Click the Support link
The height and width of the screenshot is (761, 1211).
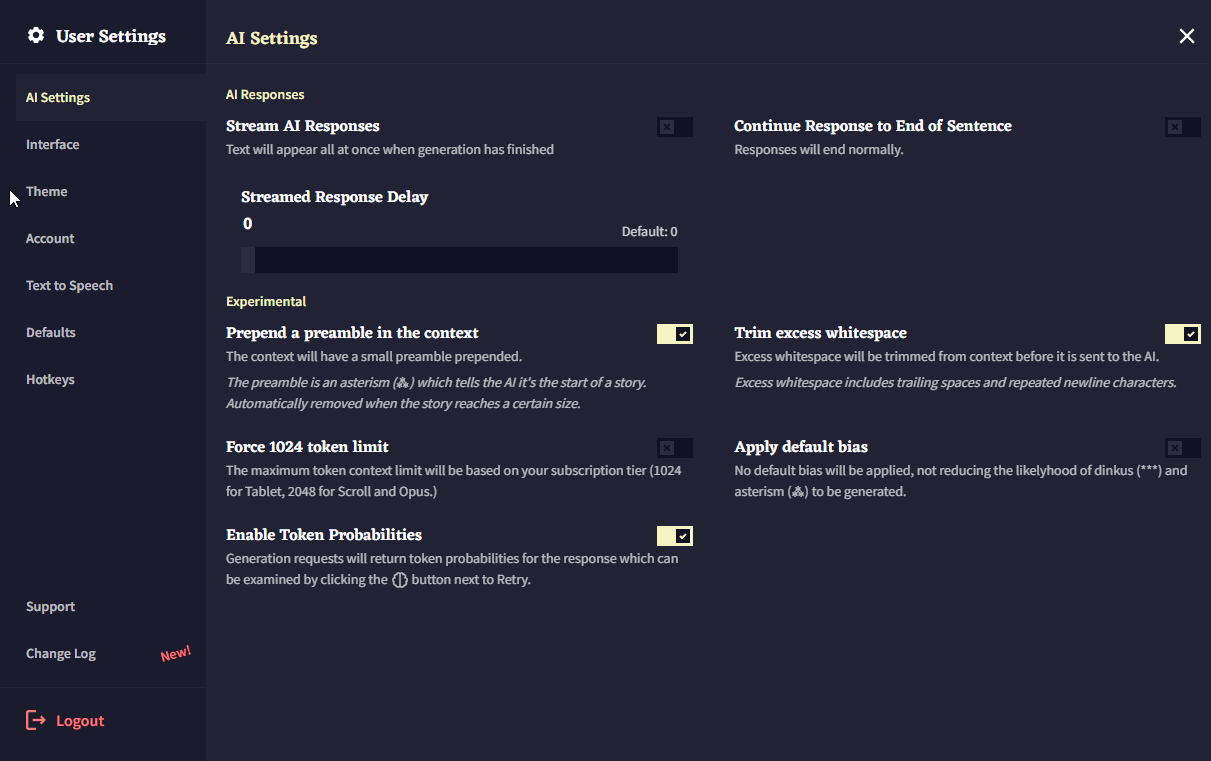tap(50, 607)
